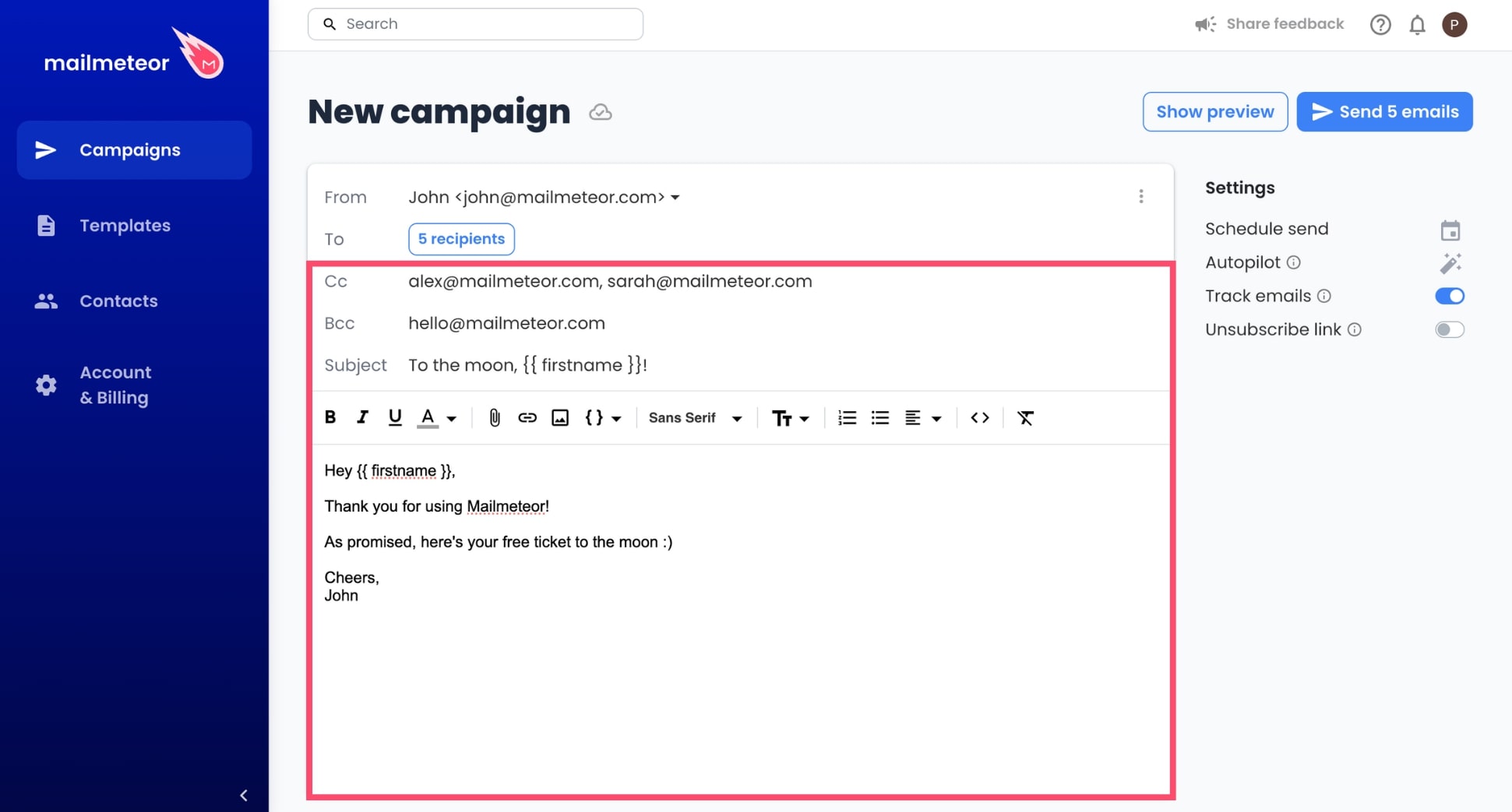This screenshot has height=812, width=1512.
Task: Collapse the sidebar with the chevron
Action: (x=244, y=795)
